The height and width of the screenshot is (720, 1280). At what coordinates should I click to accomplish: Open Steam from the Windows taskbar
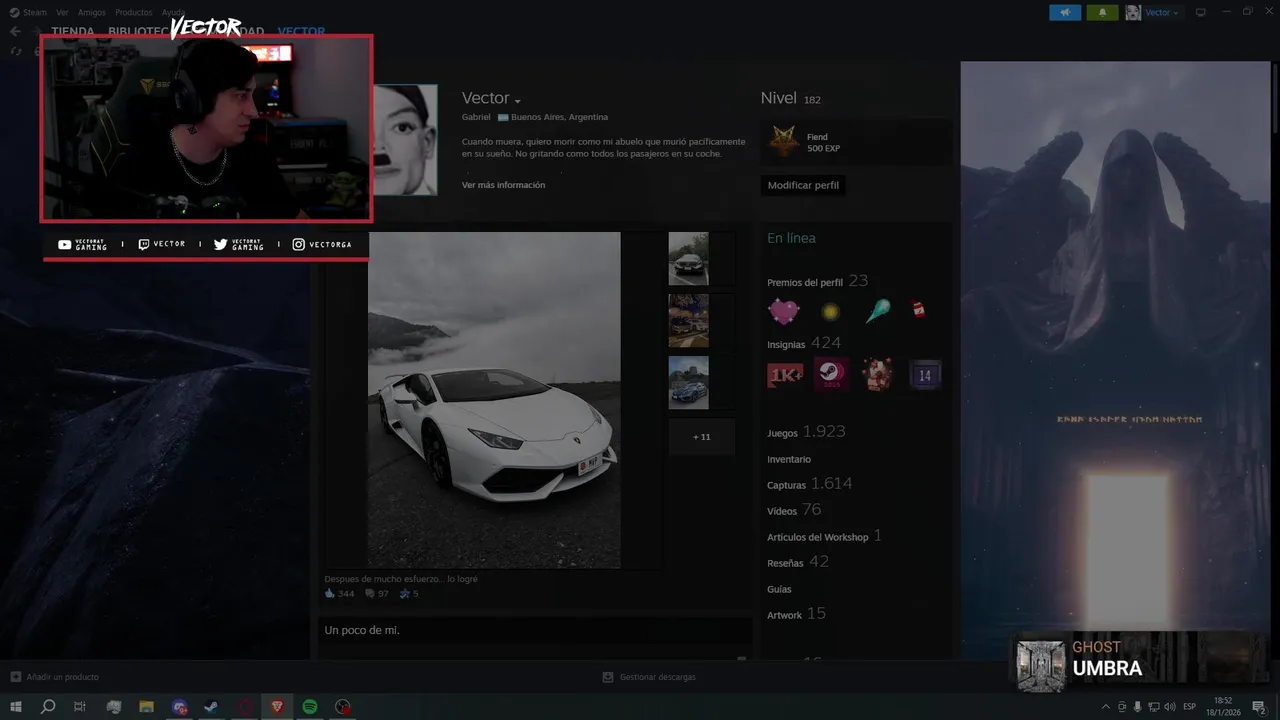click(211, 706)
